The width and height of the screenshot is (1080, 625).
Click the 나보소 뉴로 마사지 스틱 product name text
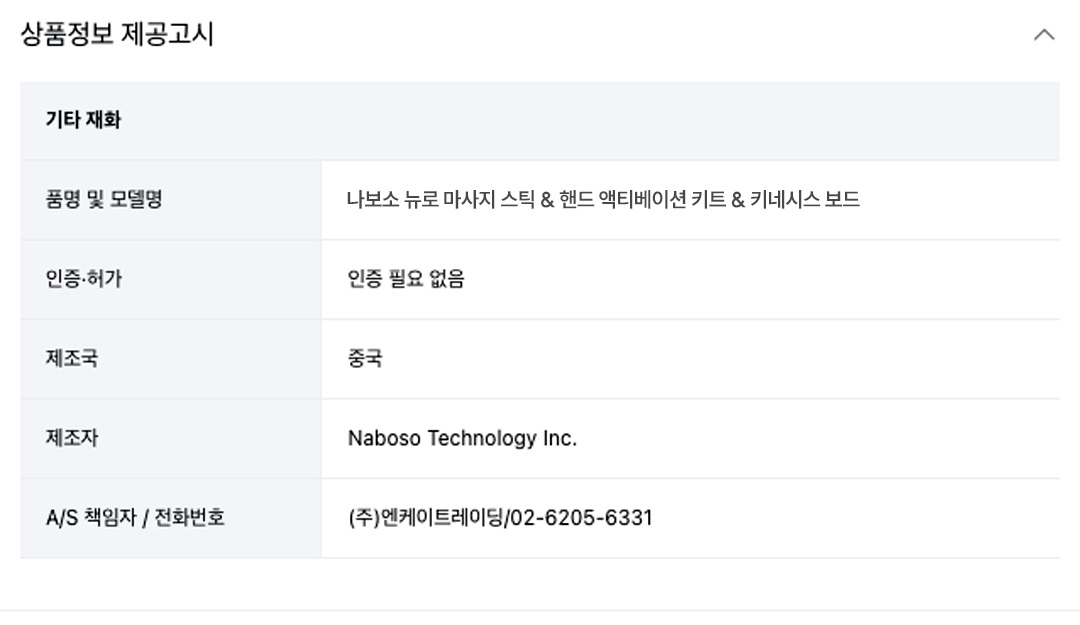pyautogui.click(x=440, y=200)
